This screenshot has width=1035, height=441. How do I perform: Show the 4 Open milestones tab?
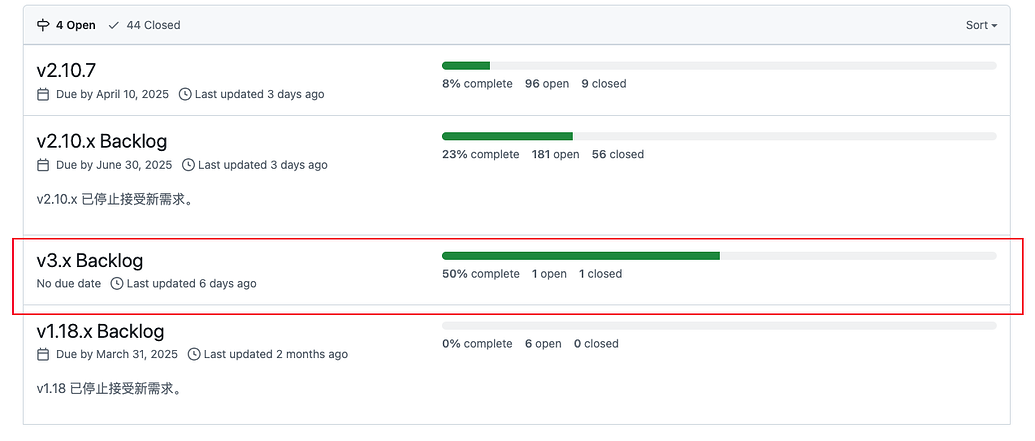(68, 25)
